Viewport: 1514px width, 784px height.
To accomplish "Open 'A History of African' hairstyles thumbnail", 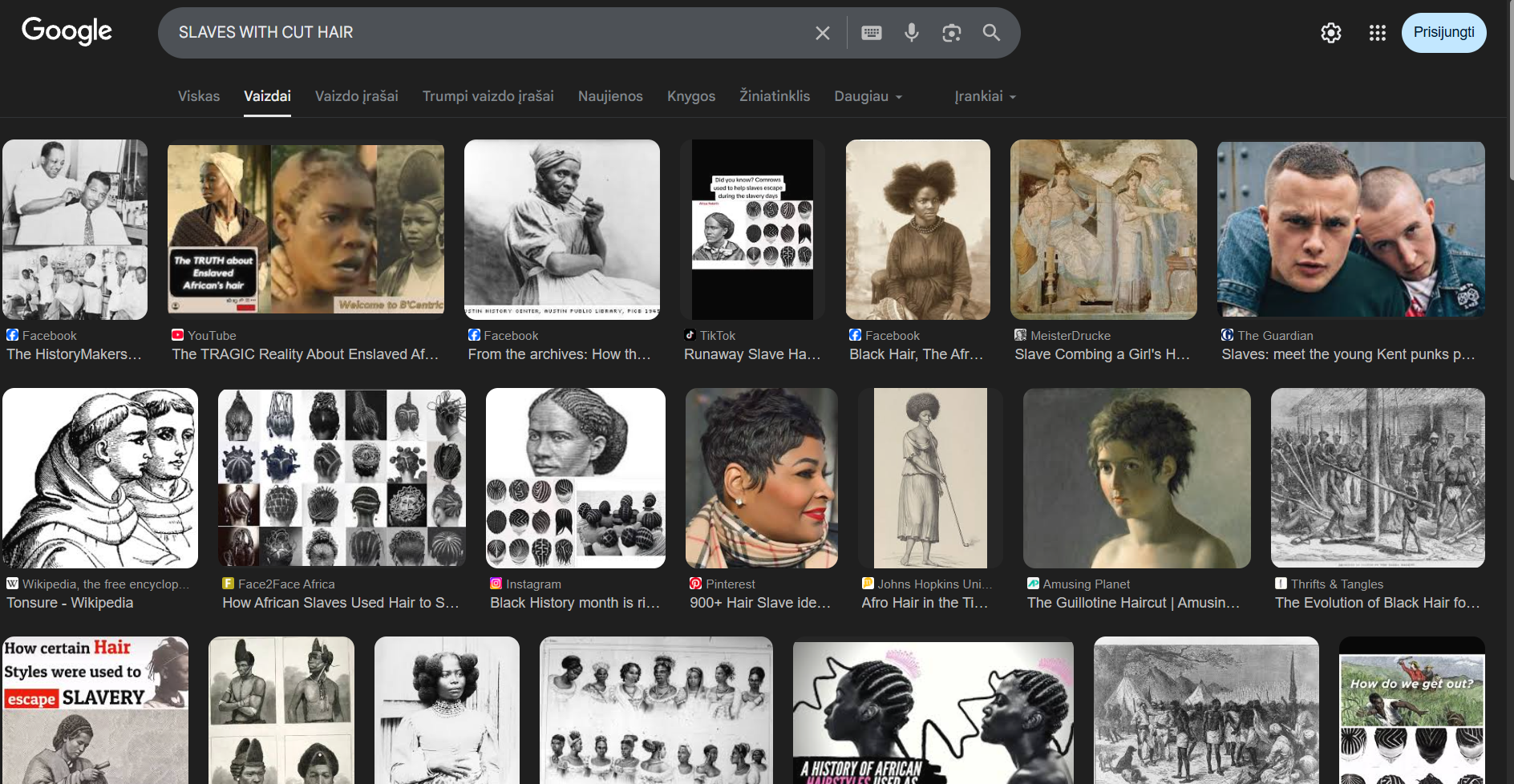I will coord(933,710).
